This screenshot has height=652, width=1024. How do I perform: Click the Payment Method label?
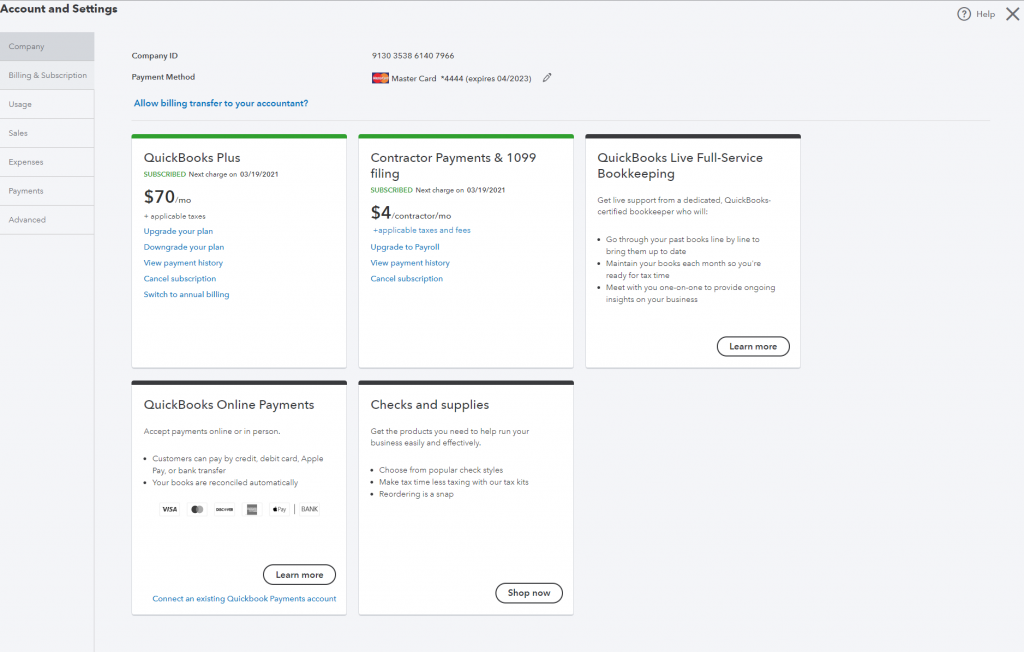(163, 77)
